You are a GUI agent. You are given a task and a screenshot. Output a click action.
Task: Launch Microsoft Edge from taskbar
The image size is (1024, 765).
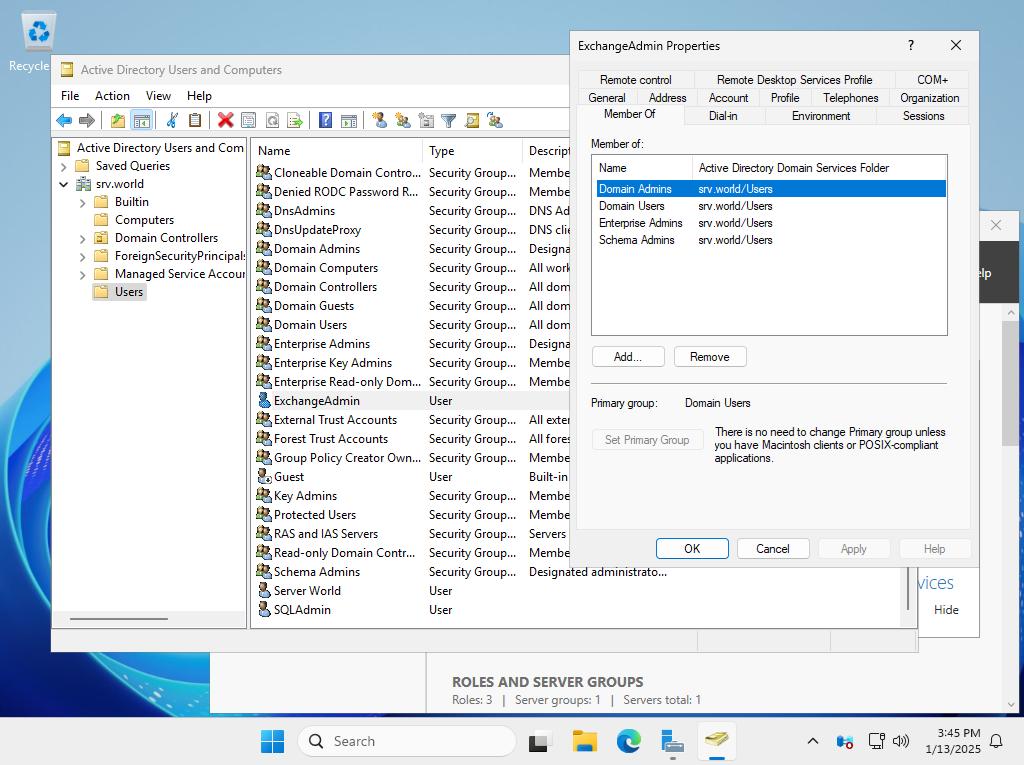(x=628, y=741)
